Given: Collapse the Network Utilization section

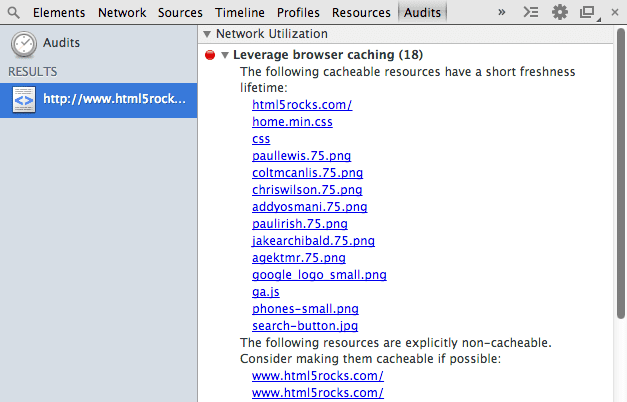Looking at the screenshot, I should tap(207, 34).
